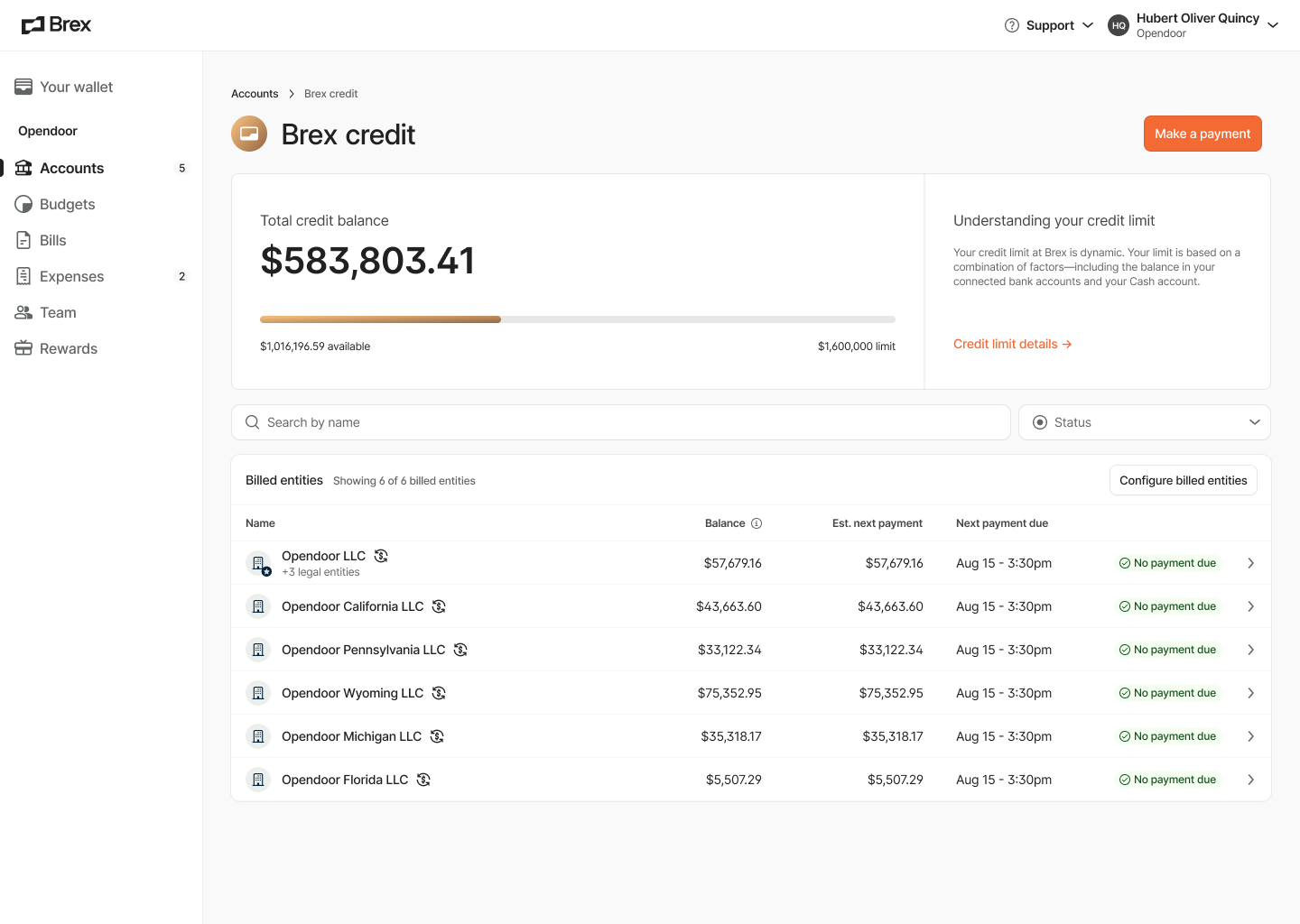The height and width of the screenshot is (924, 1300).
Task: Click the Opendoor Michigan LLC name
Action: [x=351, y=736]
